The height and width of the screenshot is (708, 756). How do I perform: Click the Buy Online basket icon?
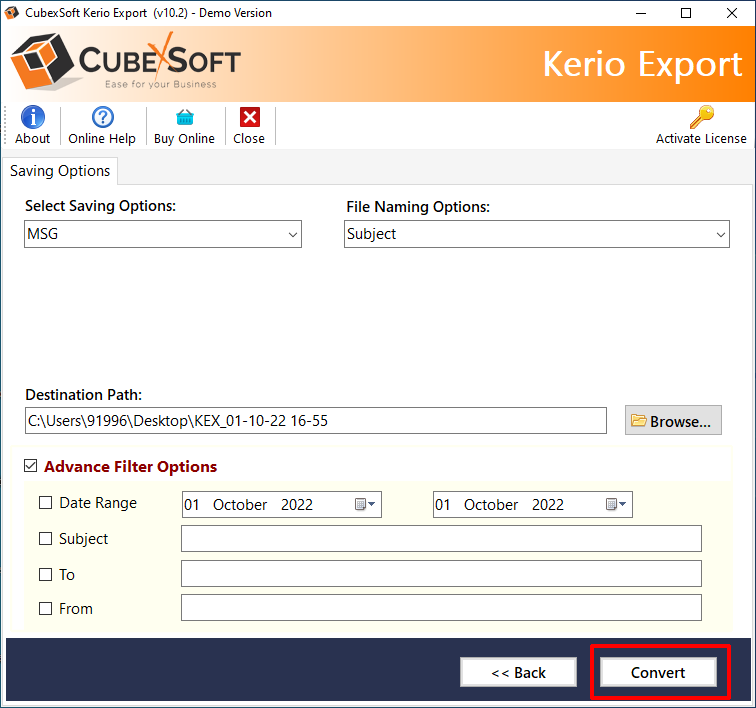tap(185, 117)
